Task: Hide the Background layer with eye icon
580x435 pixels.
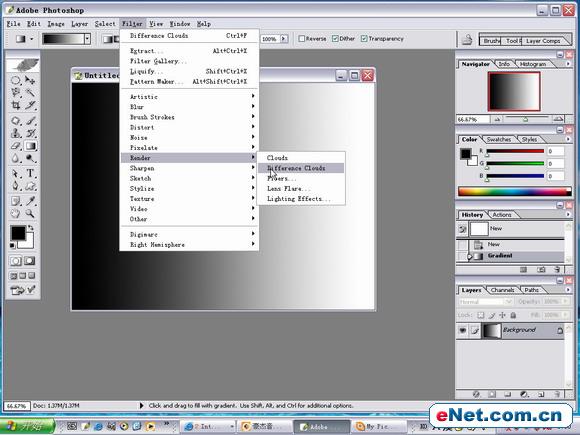Action: click(x=462, y=330)
